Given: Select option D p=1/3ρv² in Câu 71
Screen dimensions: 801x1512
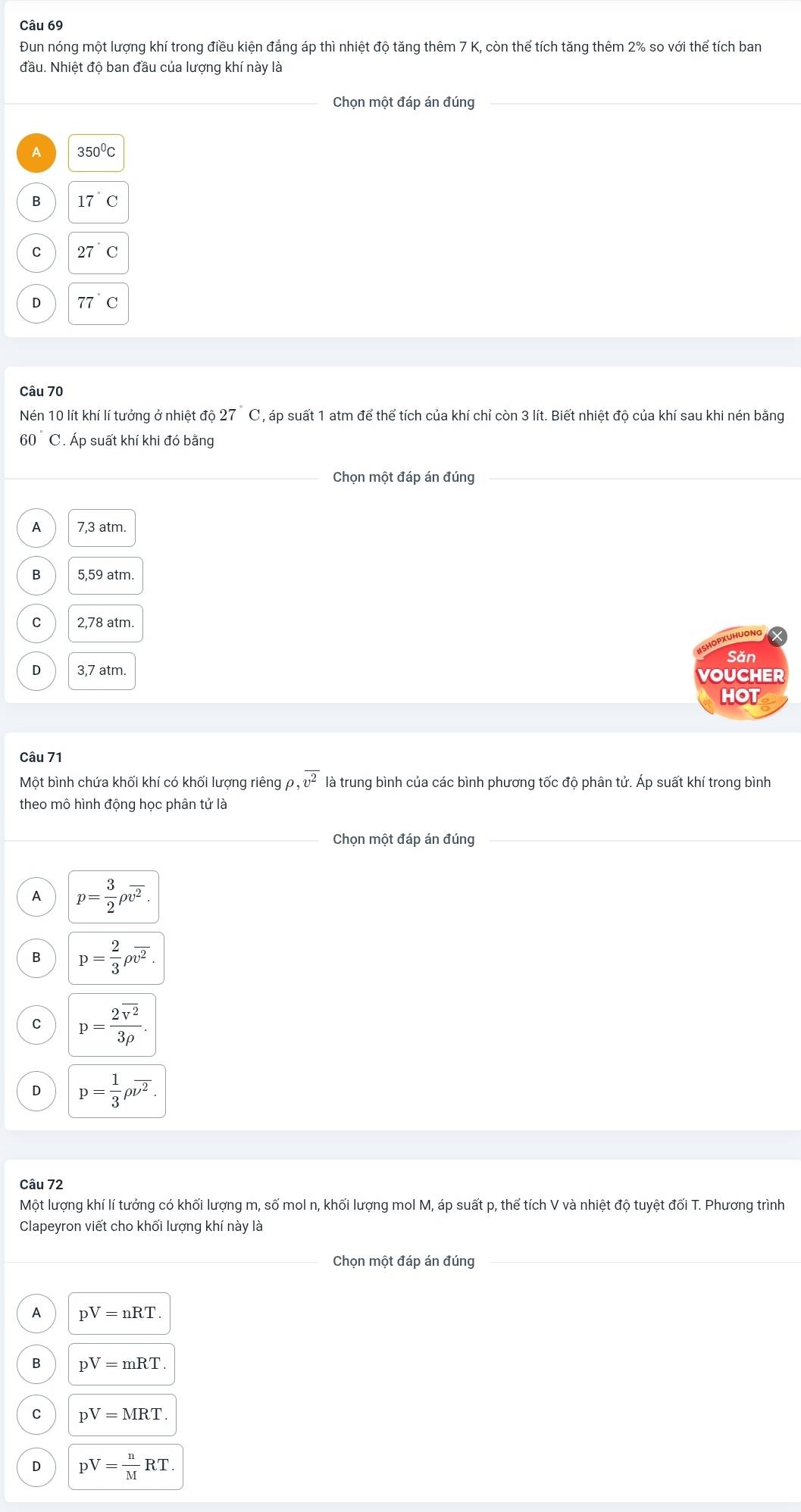Looking at the screenshot, I should [x=36, y=1091].
